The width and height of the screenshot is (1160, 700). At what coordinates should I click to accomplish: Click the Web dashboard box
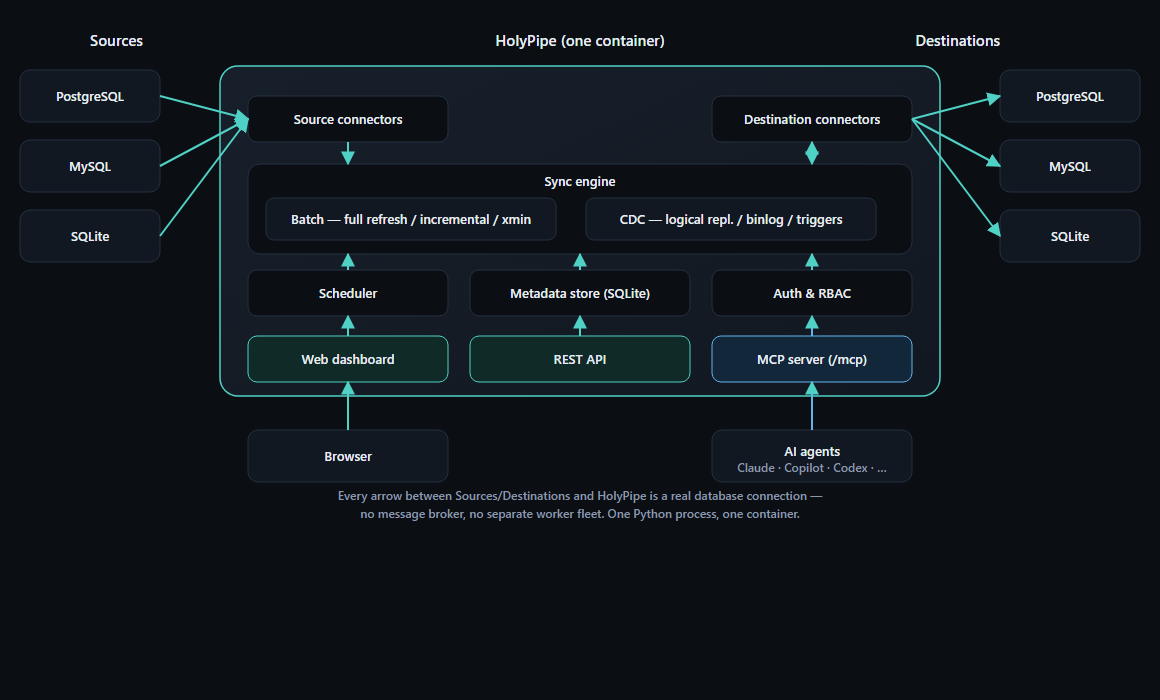348,359
